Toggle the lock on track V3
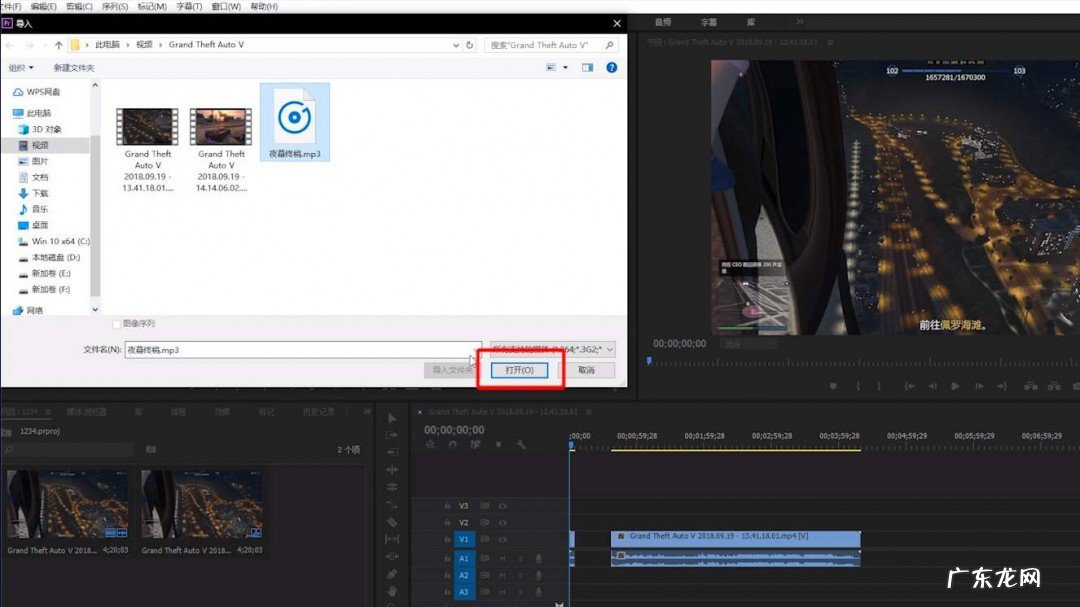1080x607 pixels. coord(447,506)
